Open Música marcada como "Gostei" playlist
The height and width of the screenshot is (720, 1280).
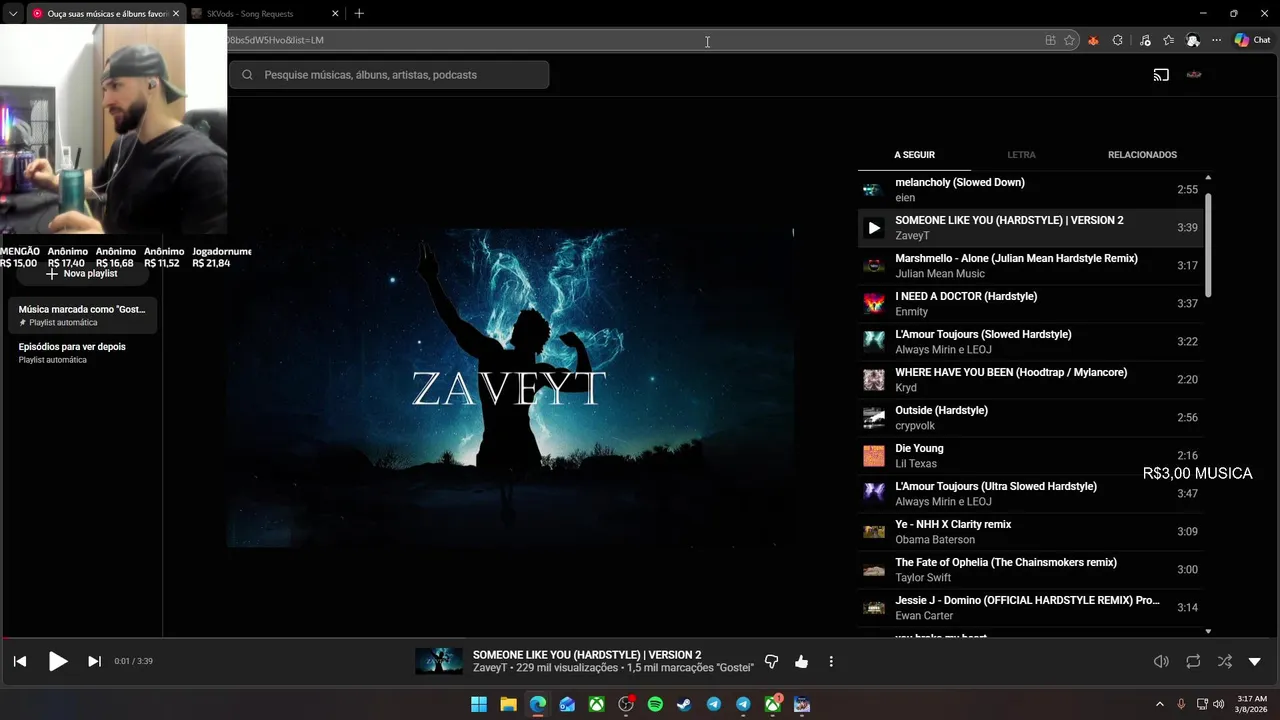(83, 315)
